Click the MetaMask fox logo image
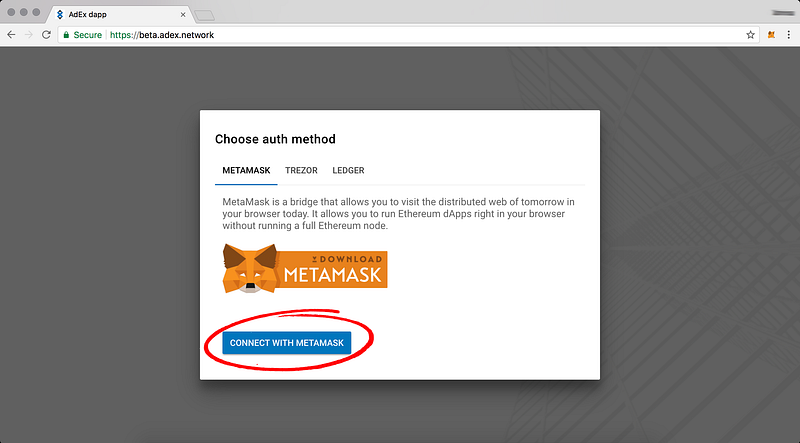The image size is (800, 443). tap(250, 269)
